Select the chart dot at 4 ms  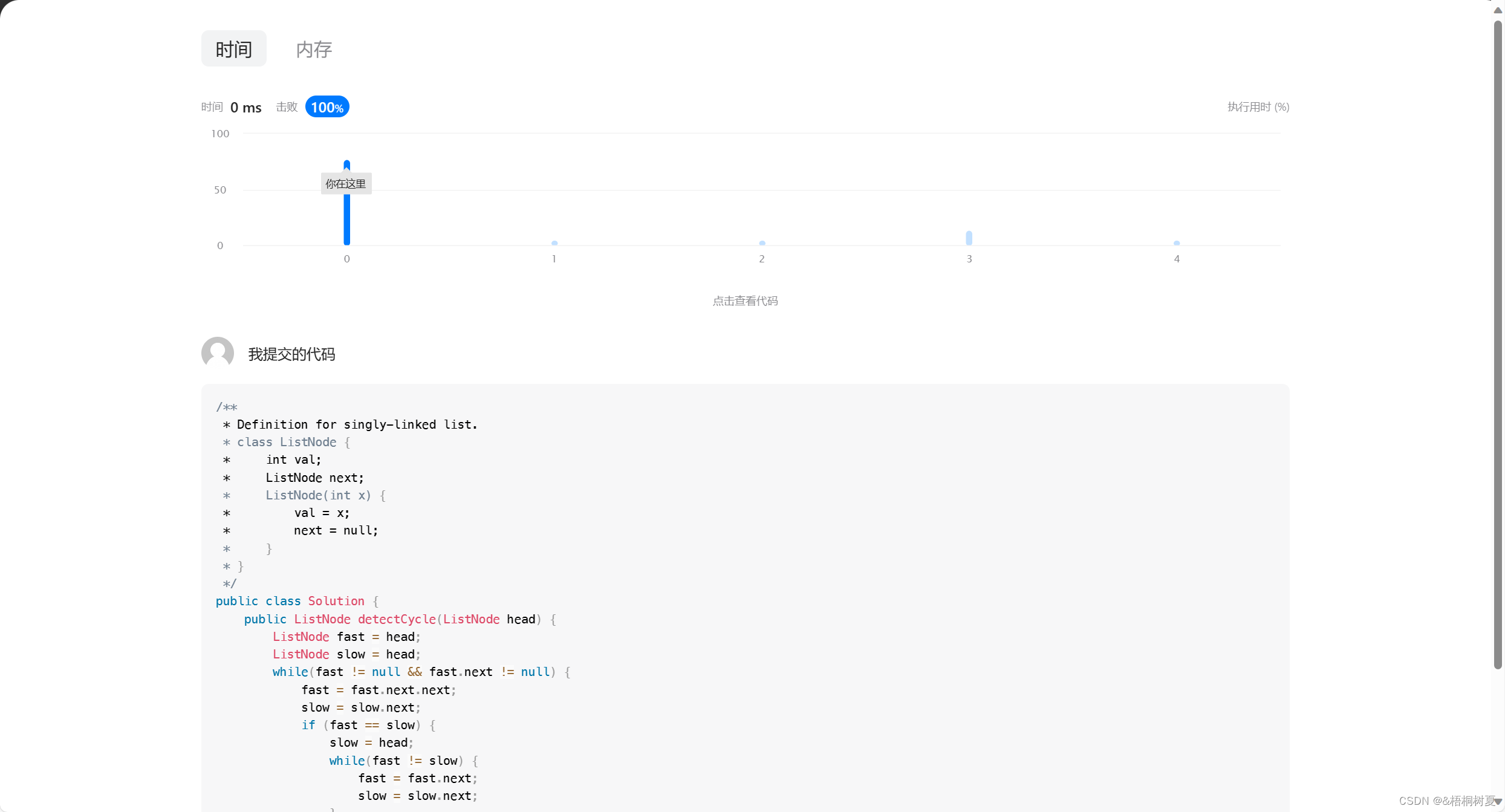(1177, 243)
